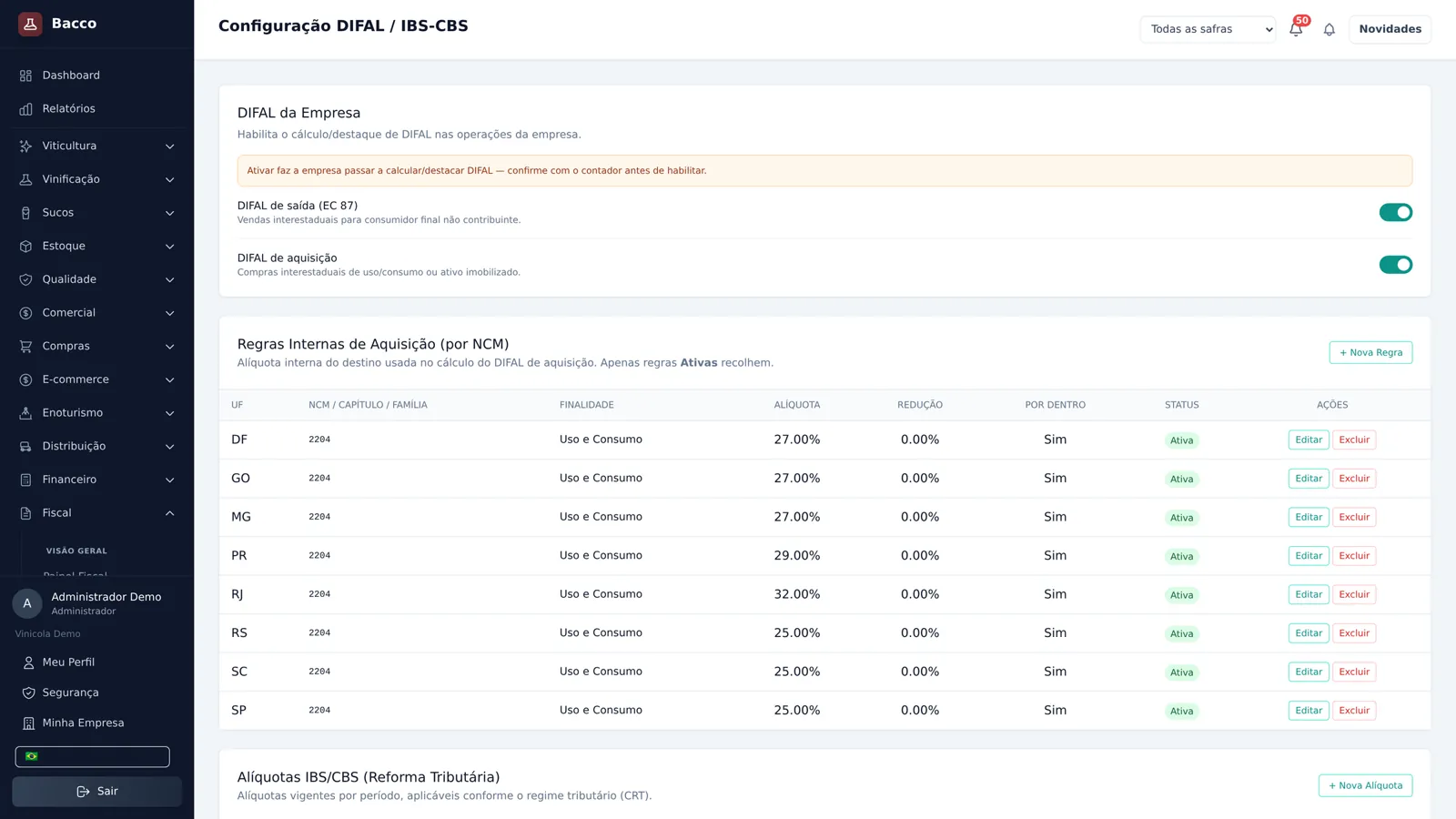Click the Enoturismo sidebar icon
This screenshot has width=1456, height=819.
click(x=25, y=413)
